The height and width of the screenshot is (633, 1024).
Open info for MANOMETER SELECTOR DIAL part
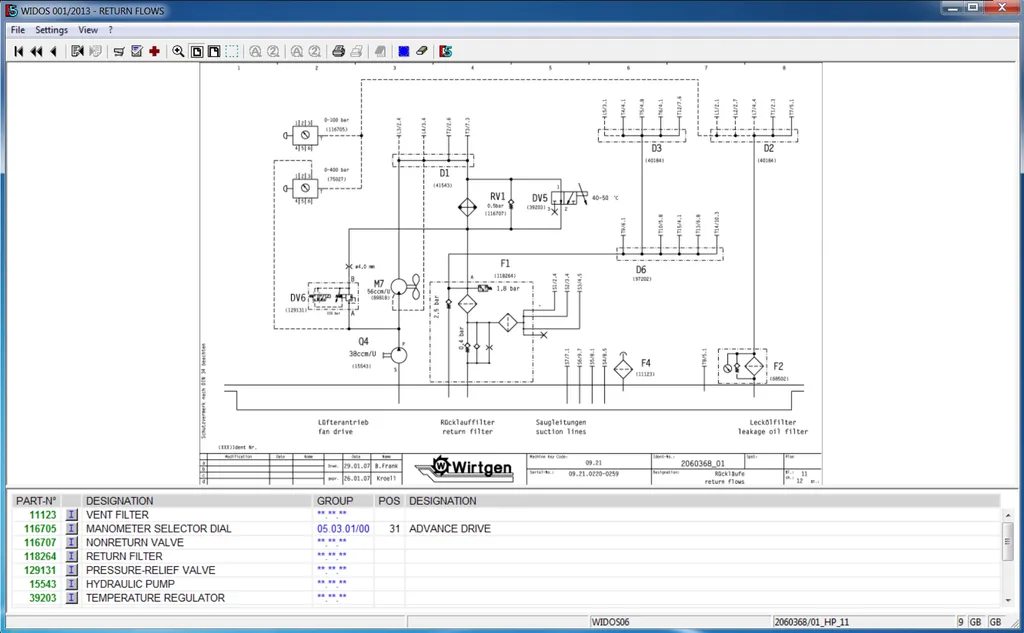tap(71, 528)
